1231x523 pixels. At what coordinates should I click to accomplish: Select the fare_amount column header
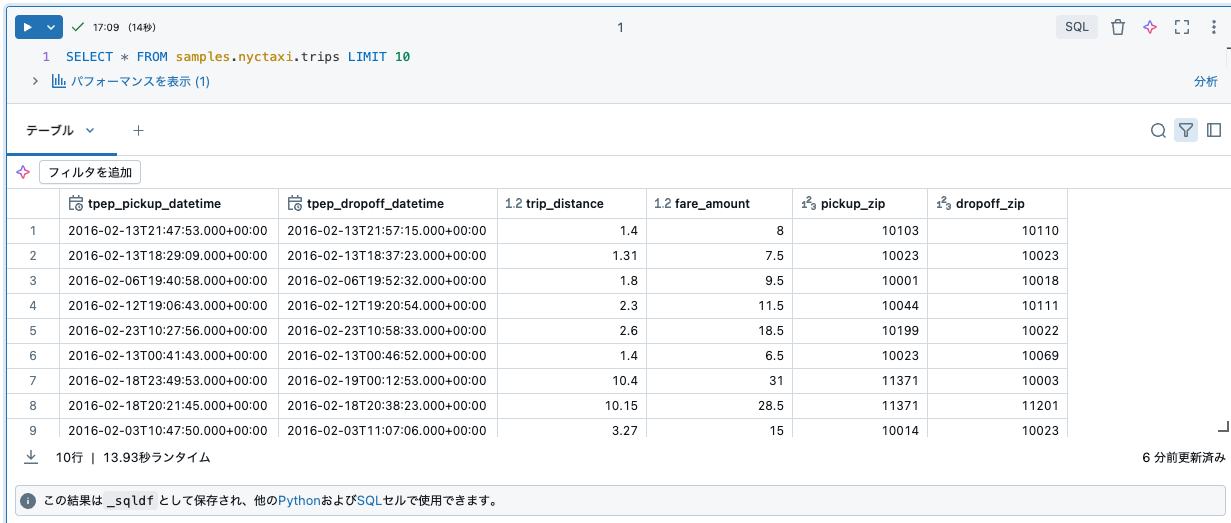(719, 203)
